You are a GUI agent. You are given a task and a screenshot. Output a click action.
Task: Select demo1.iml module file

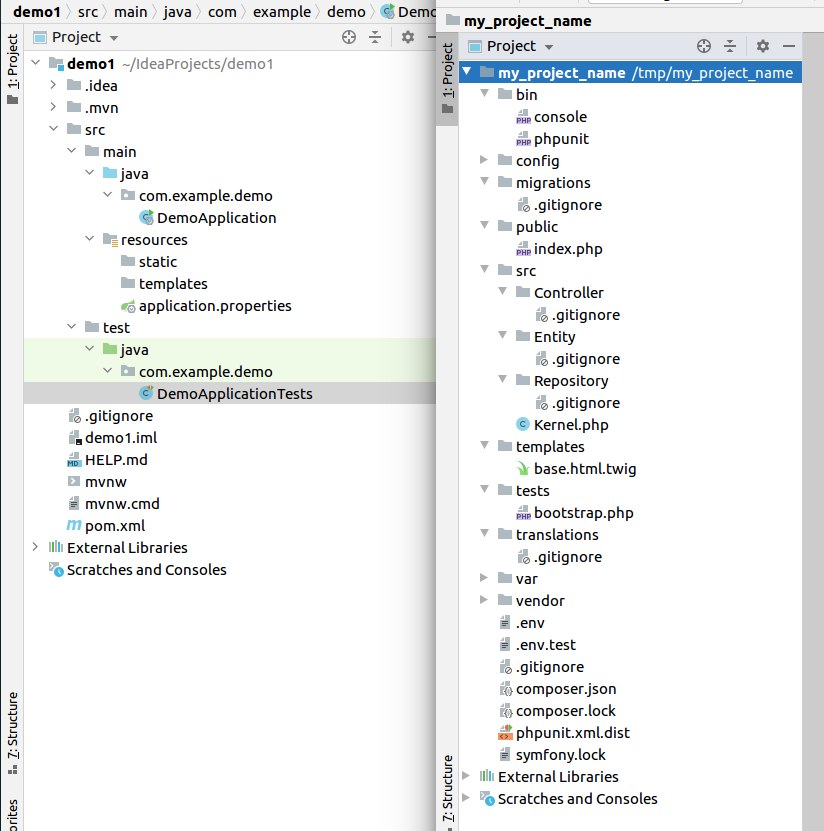pyautogui.click(x=112, y=438)
